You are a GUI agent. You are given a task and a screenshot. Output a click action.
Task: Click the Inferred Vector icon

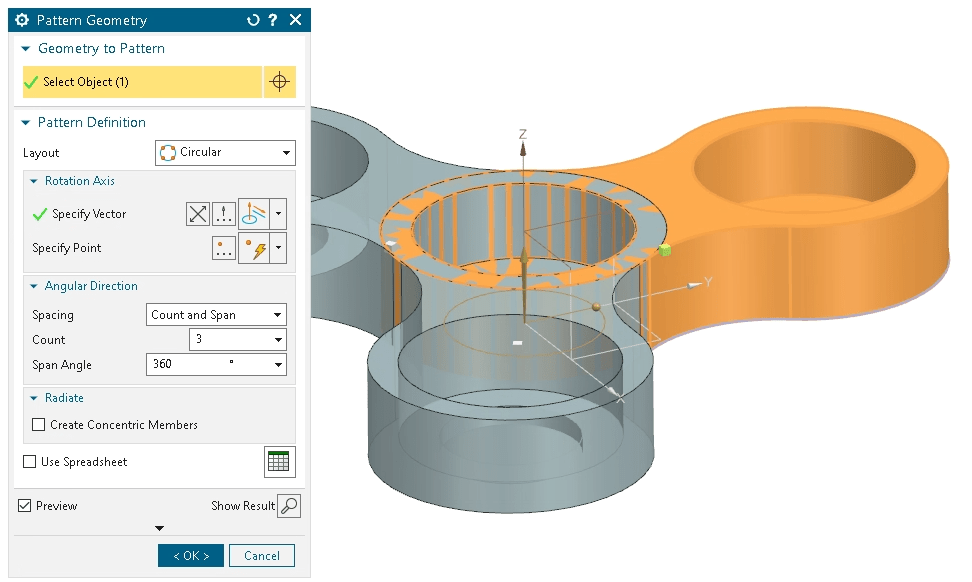[x=253, y=214]
